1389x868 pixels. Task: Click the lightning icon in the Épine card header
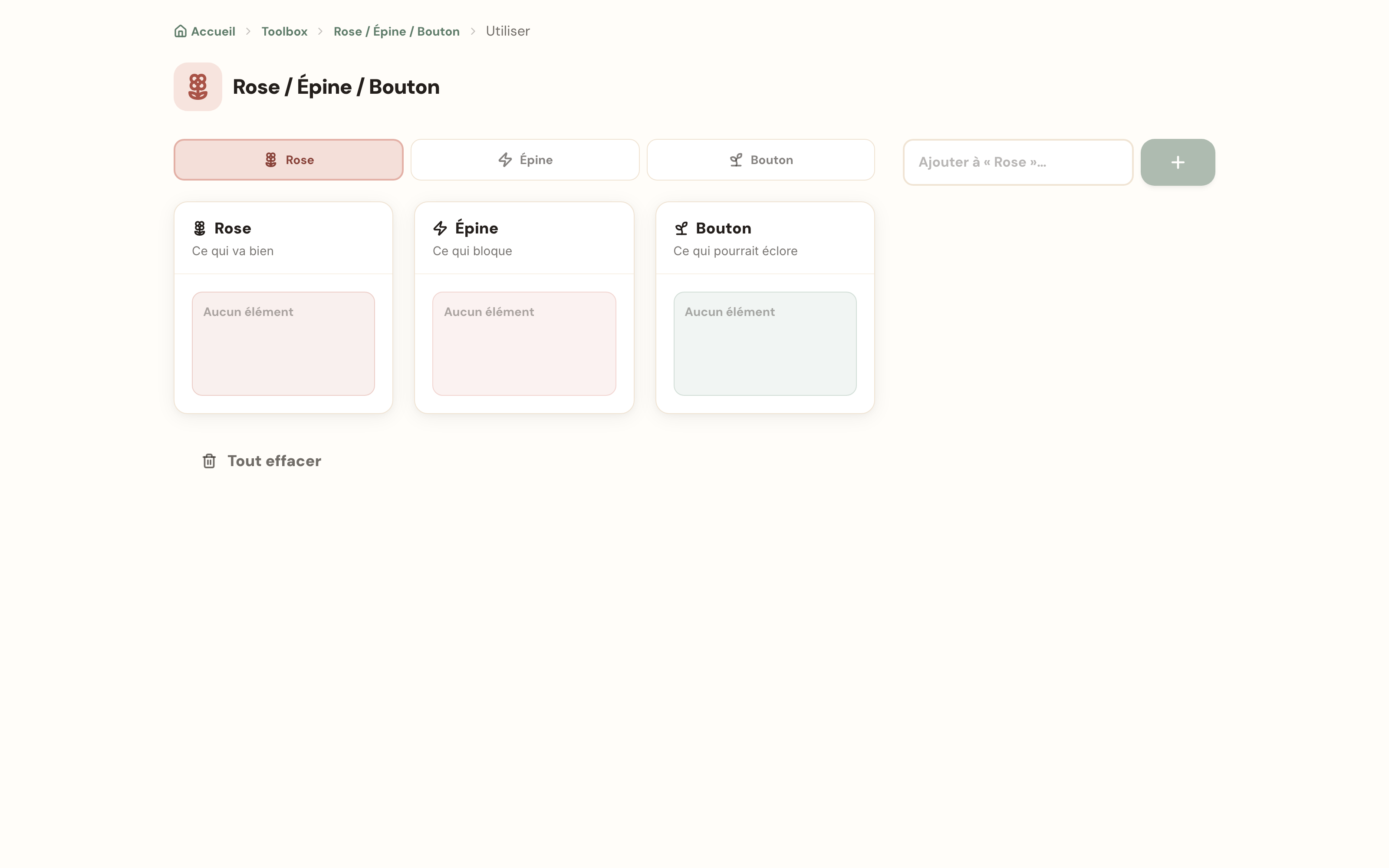[x=440, y=228]
